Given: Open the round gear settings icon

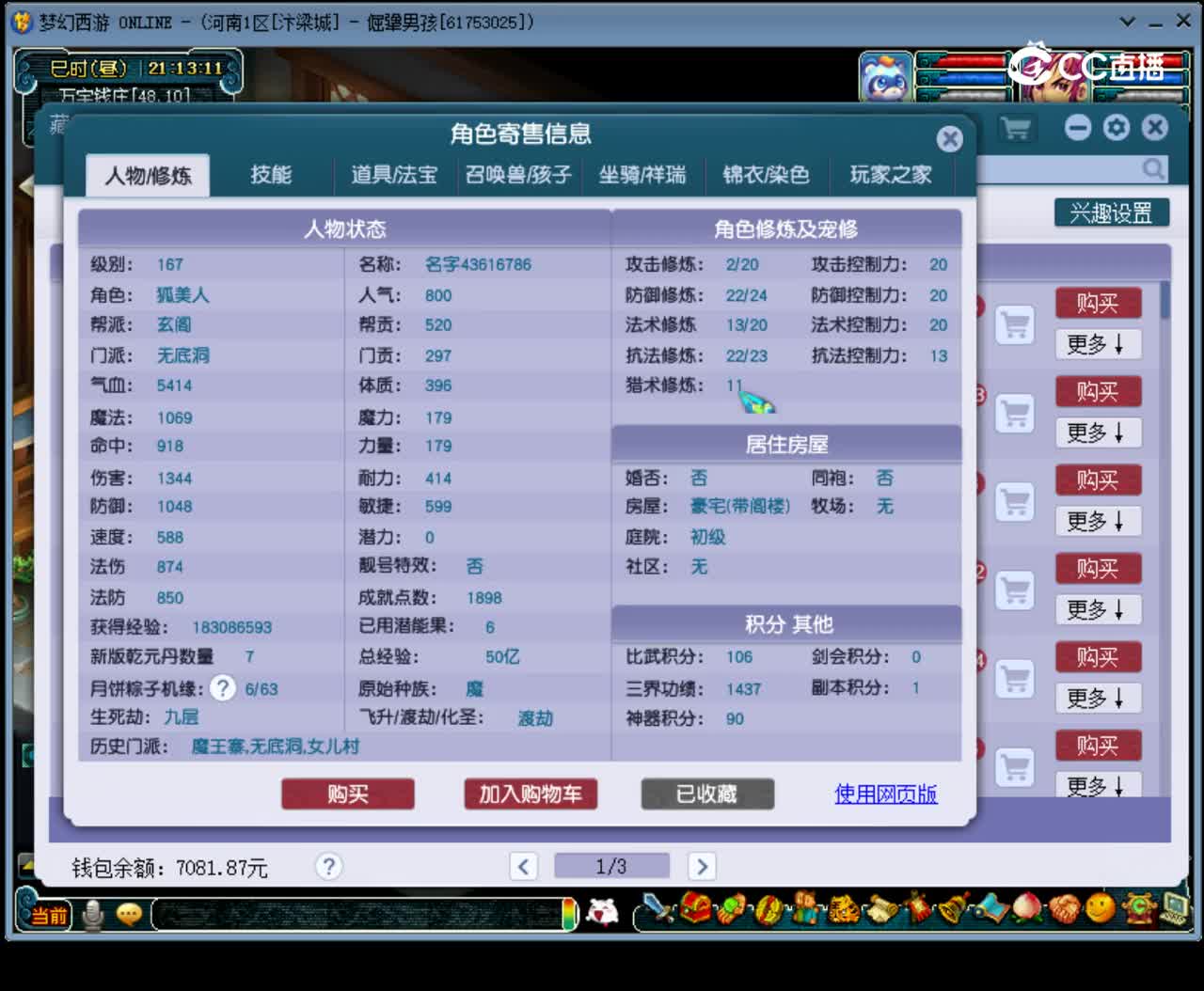Looking at the screenshot, I should pyautogui.click(x=1117, y=128).
